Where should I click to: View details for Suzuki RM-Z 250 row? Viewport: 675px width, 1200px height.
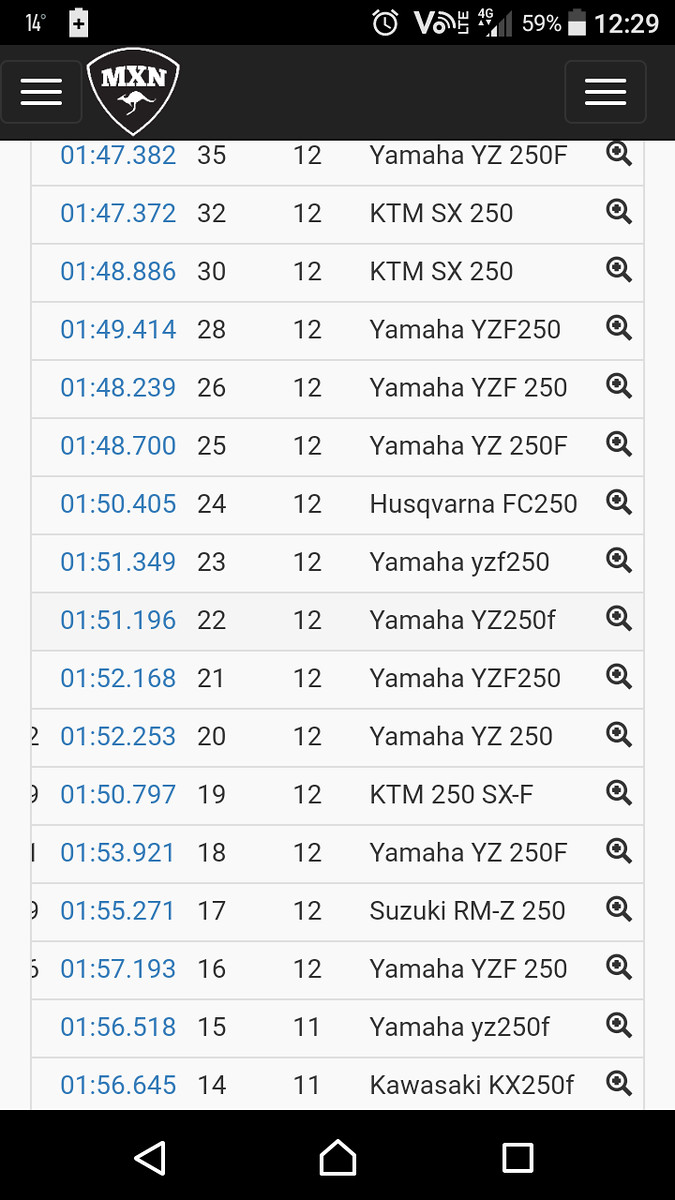[619, 909]
